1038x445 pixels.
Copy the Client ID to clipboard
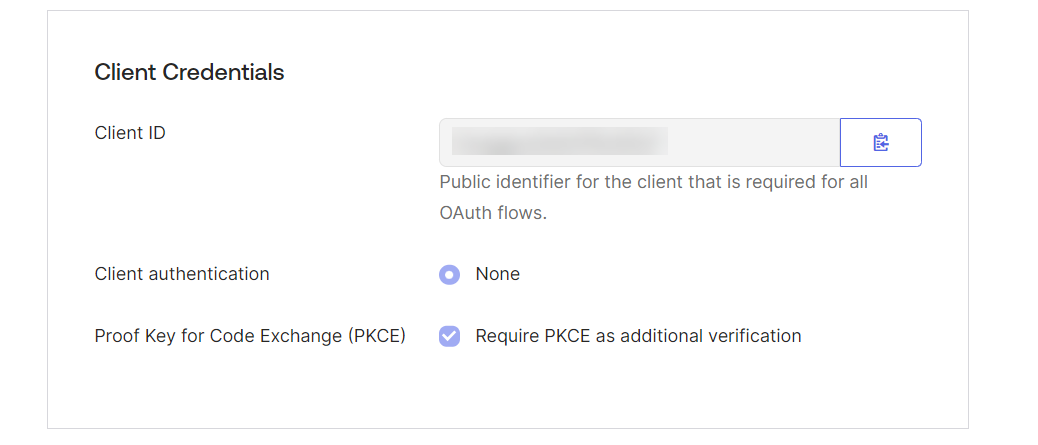point(880,142)
